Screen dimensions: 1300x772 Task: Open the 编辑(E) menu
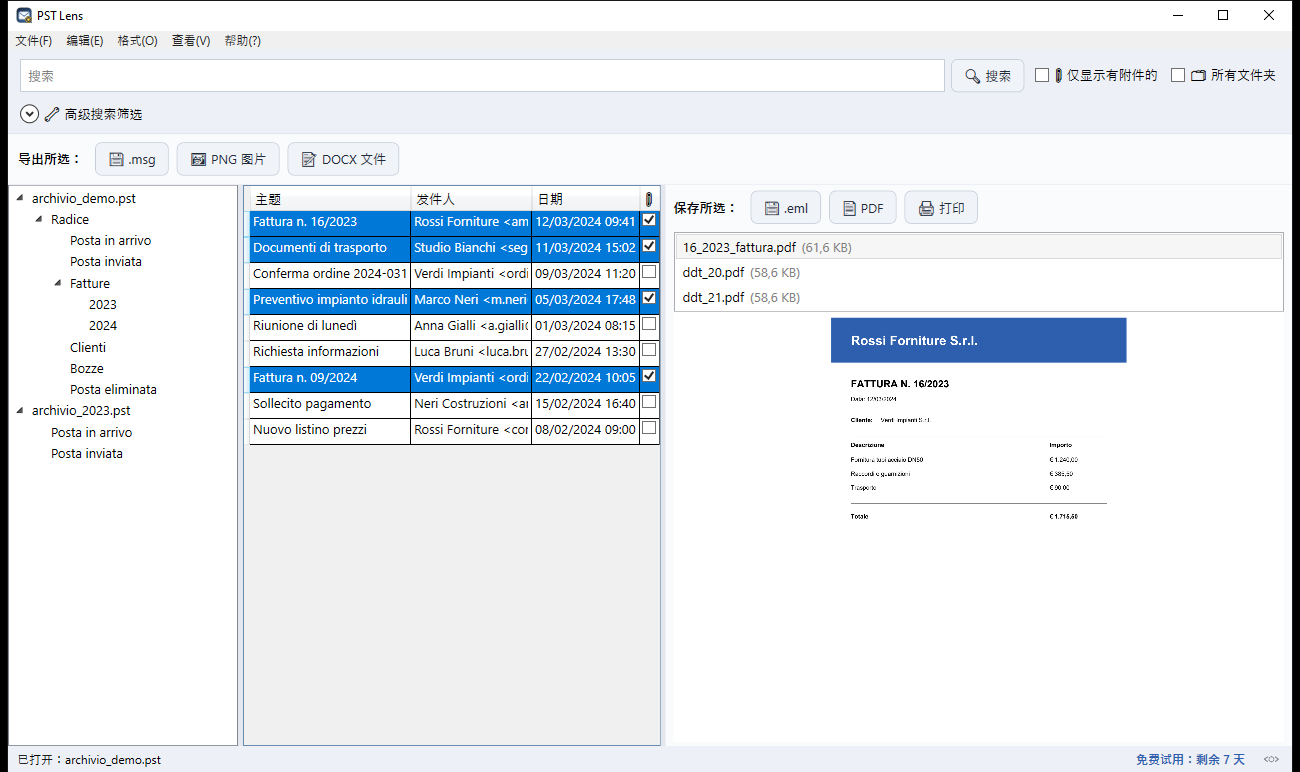click(85, 41)
